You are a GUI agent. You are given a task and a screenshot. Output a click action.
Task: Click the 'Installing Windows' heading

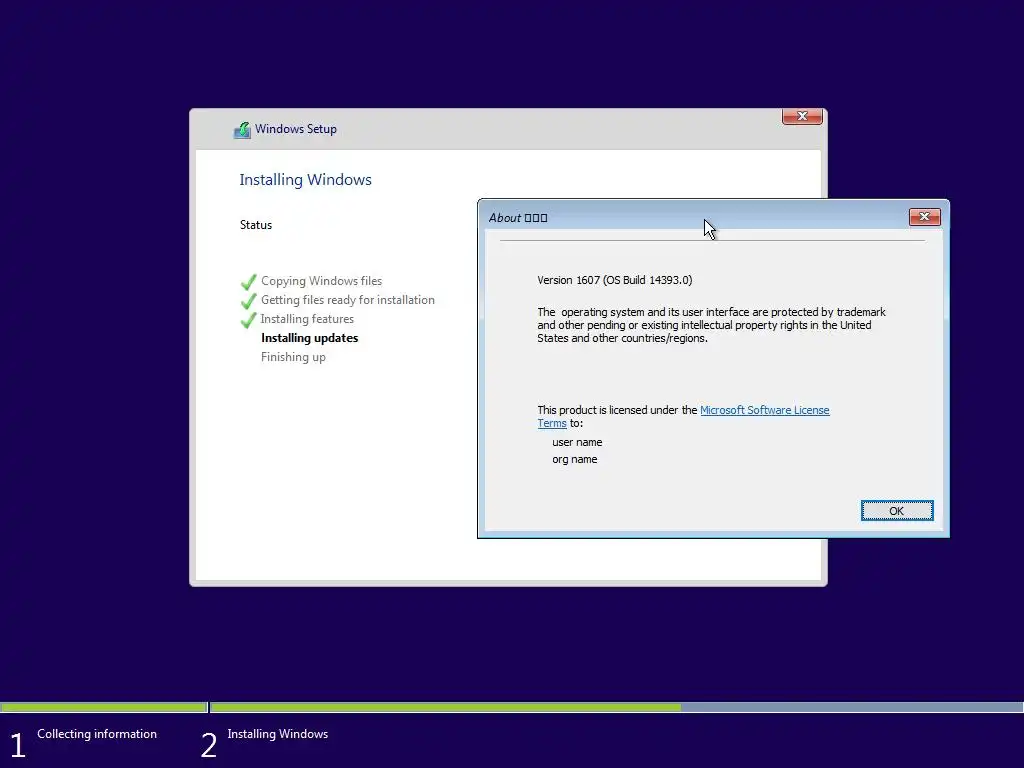[x=305, y=180]
